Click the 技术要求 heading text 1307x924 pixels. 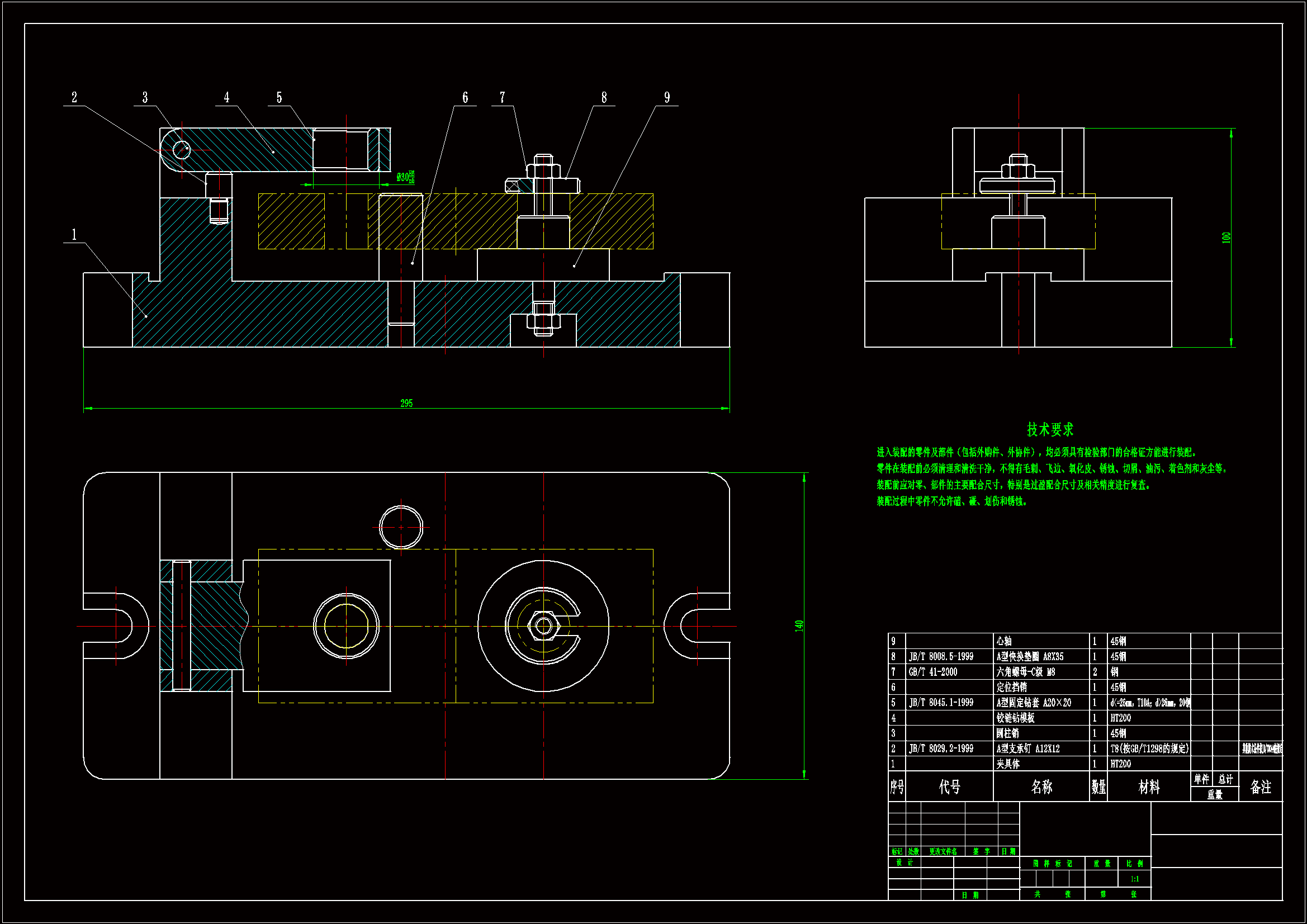click(1050, 429)
